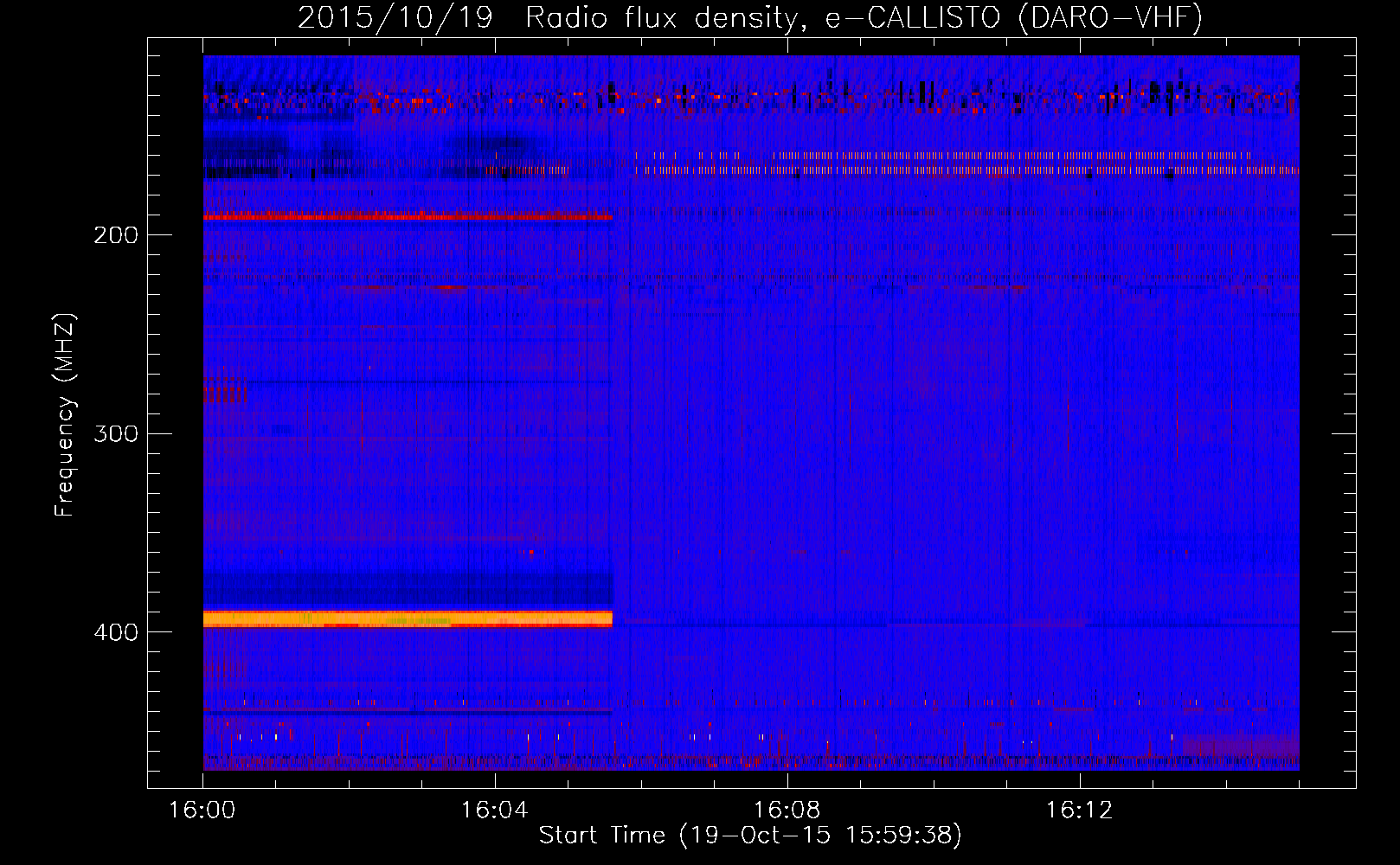Click the 16:04 time axis label
The height and width of the screenshot is (865, 1400).
click(495, 811)
